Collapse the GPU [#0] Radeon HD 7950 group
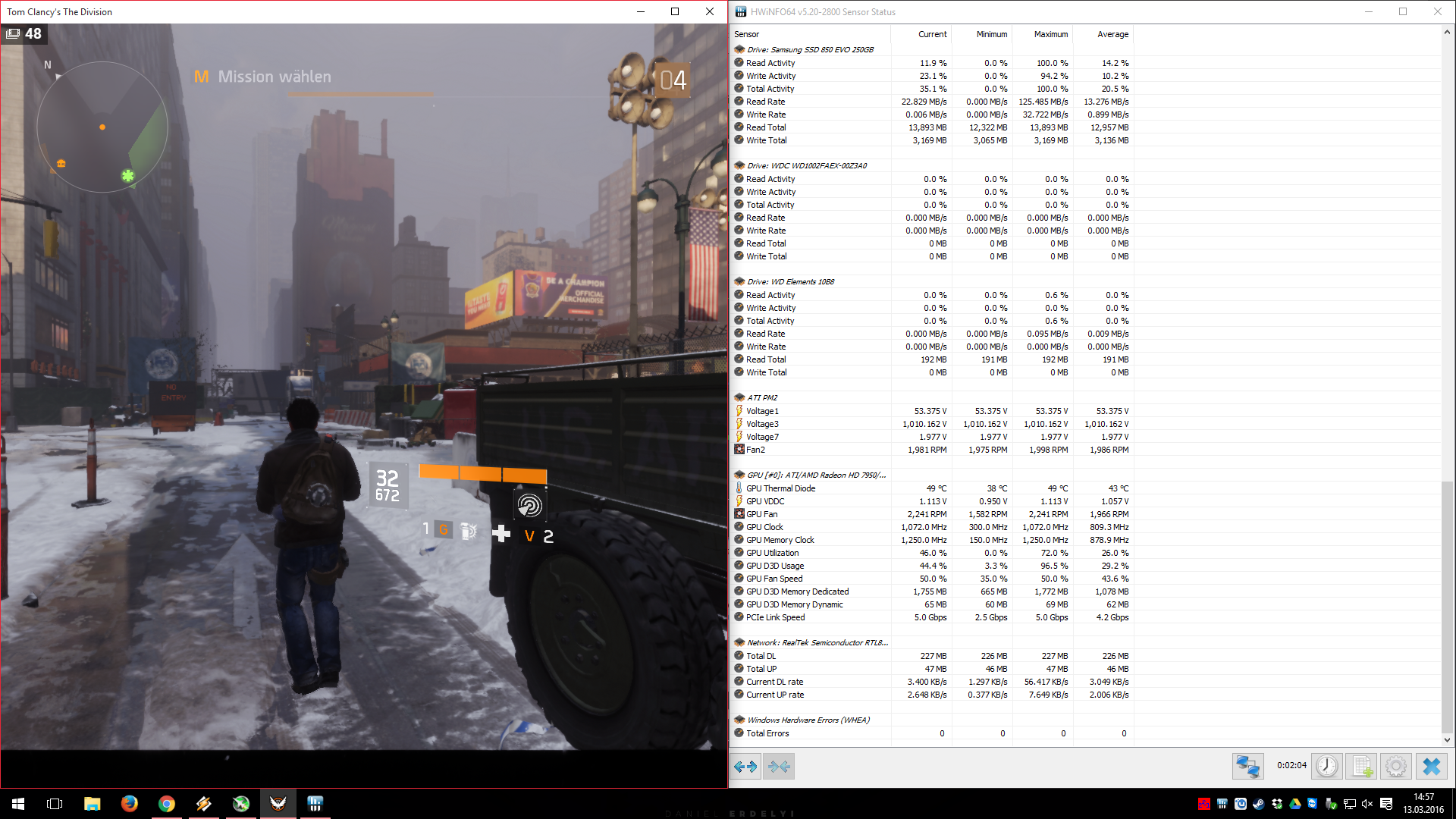This screenshot has width=1456, height=819. pyautogui.click(x=739, y=475)
